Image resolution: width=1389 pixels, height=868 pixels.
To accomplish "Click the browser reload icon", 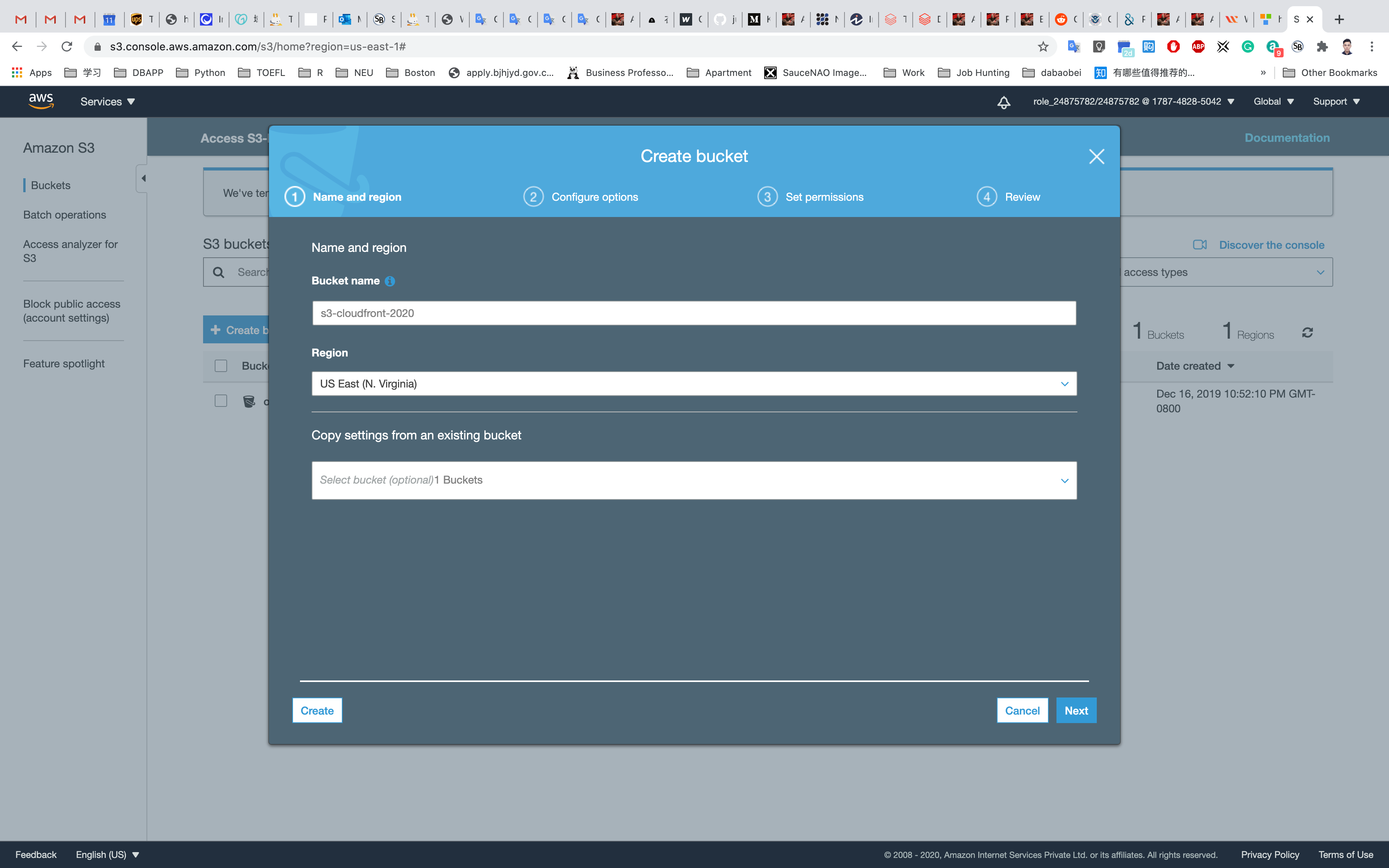I will [67, 46].
